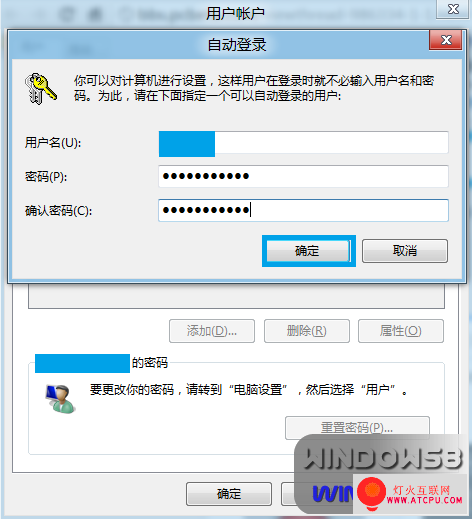Screen dimensions: 472x519
Task: Close the 自动登录 dialog with red X
Action: pyautogui.click(x=446, y=40)
